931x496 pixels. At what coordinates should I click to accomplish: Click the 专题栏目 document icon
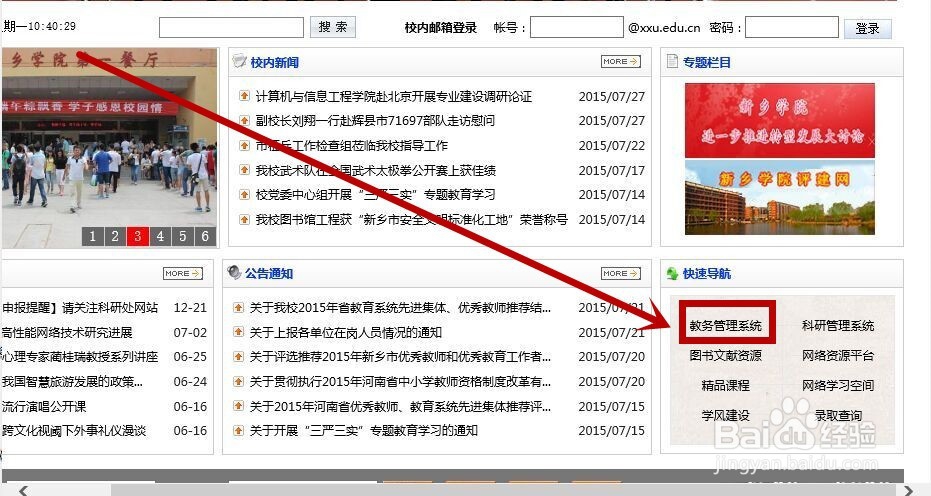click(672, 61)
